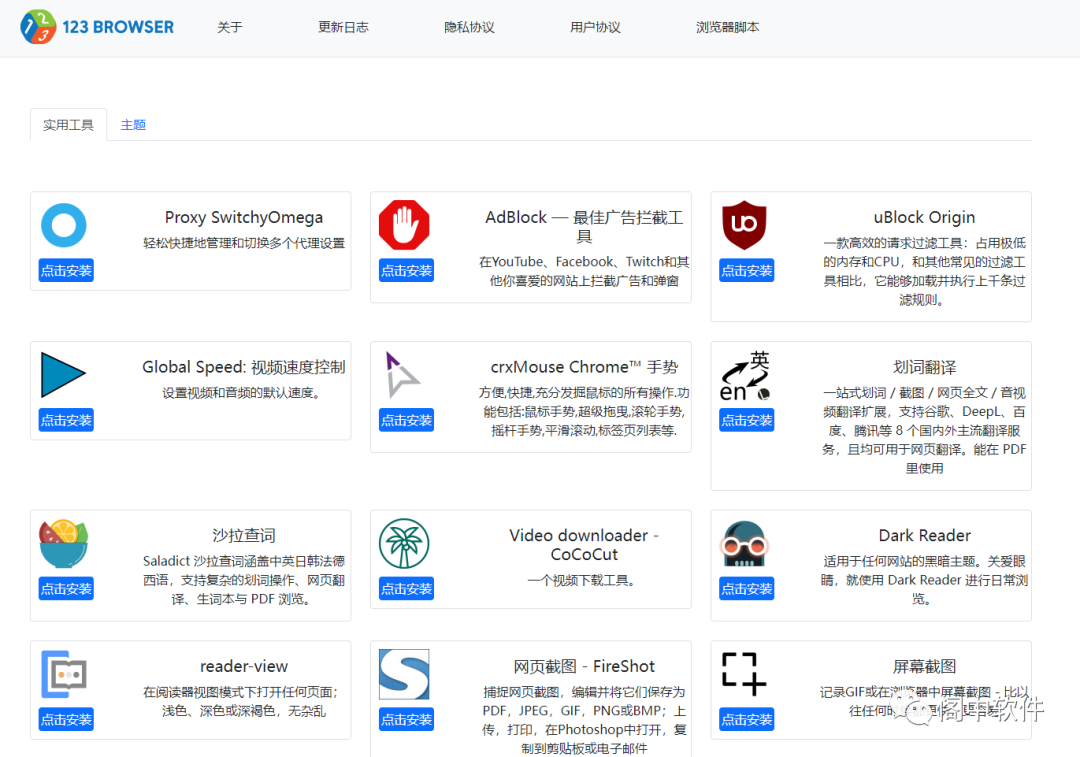
Task: Install crxMouse via its 点击安装 button
Action: pyautogui.click(x=406, y=419)
